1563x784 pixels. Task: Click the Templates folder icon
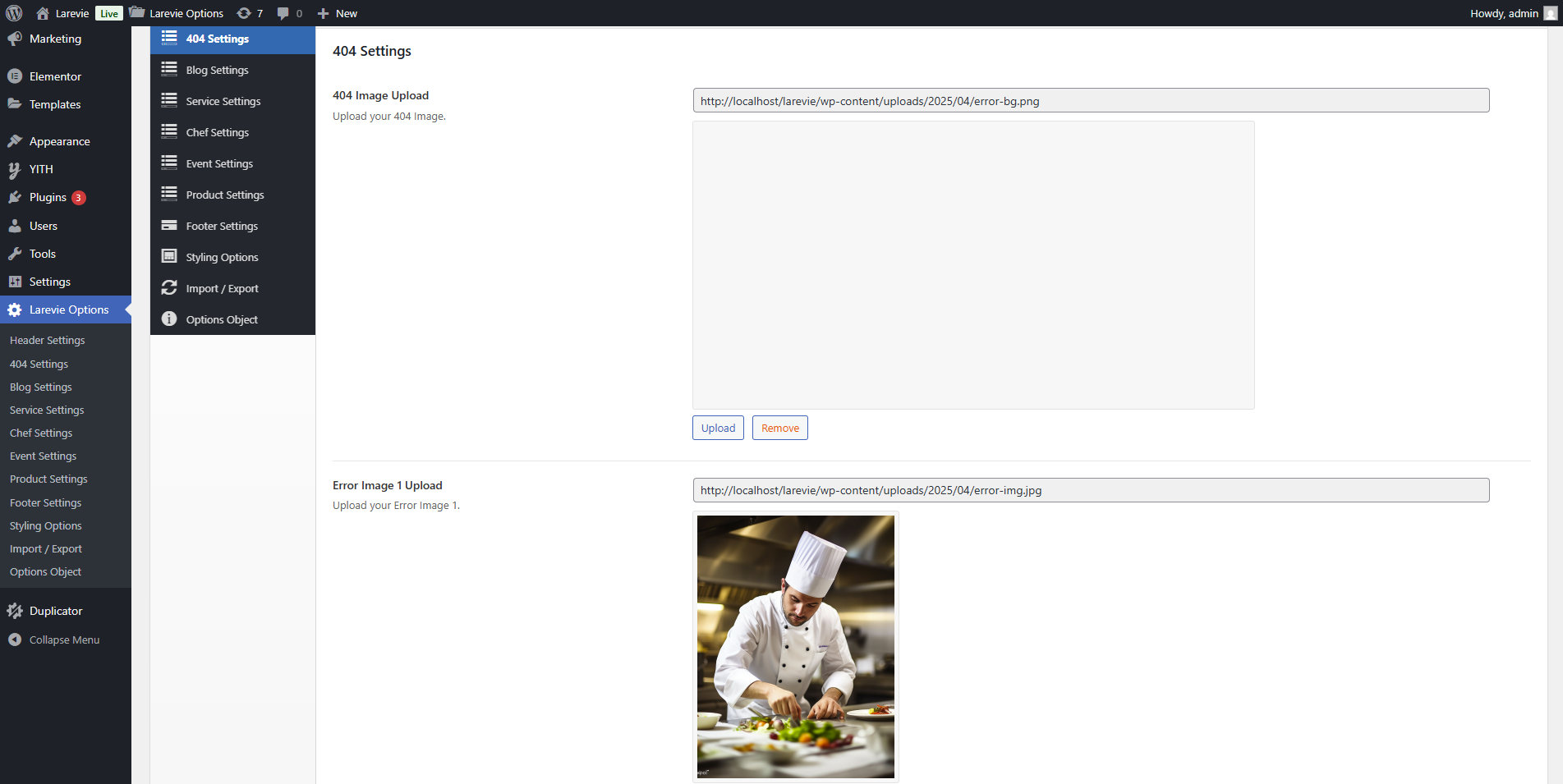click(15, 104)
